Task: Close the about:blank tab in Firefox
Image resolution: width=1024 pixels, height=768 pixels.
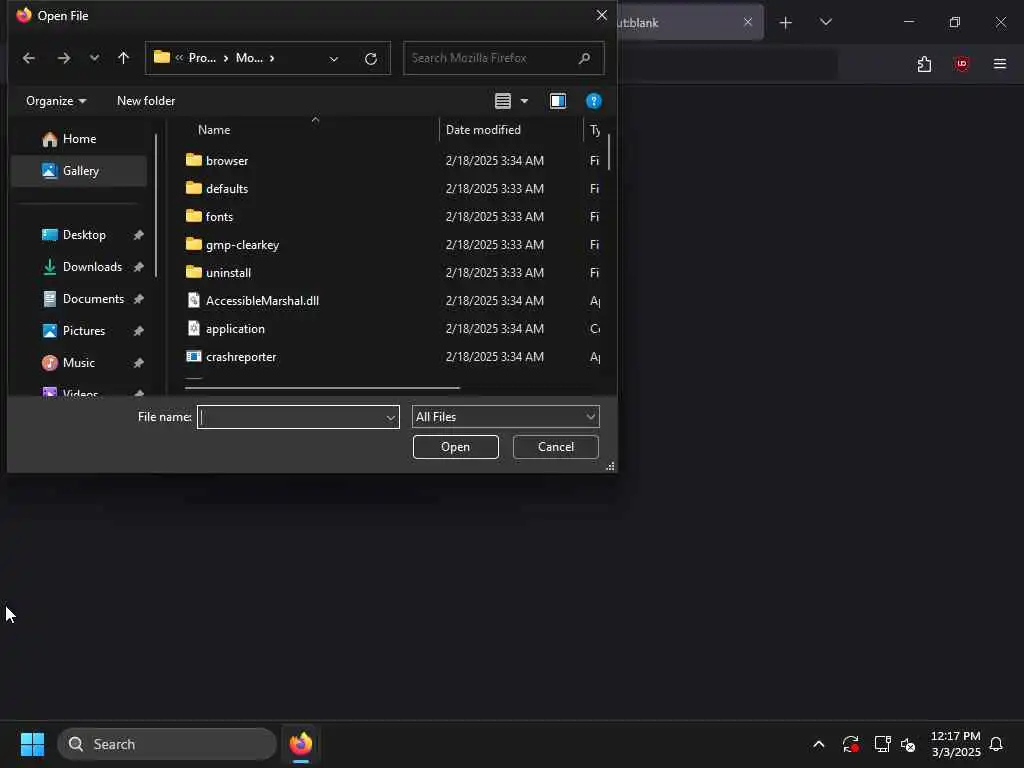Action: 748,22
